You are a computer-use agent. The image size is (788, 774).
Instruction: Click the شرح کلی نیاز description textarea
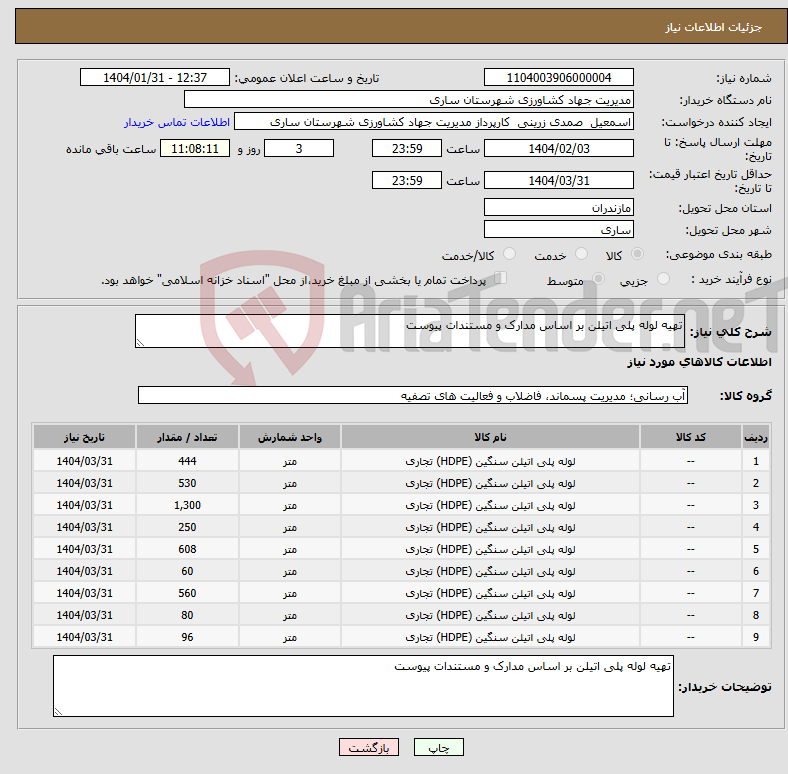pyautogui.click(x=410, y=331)
